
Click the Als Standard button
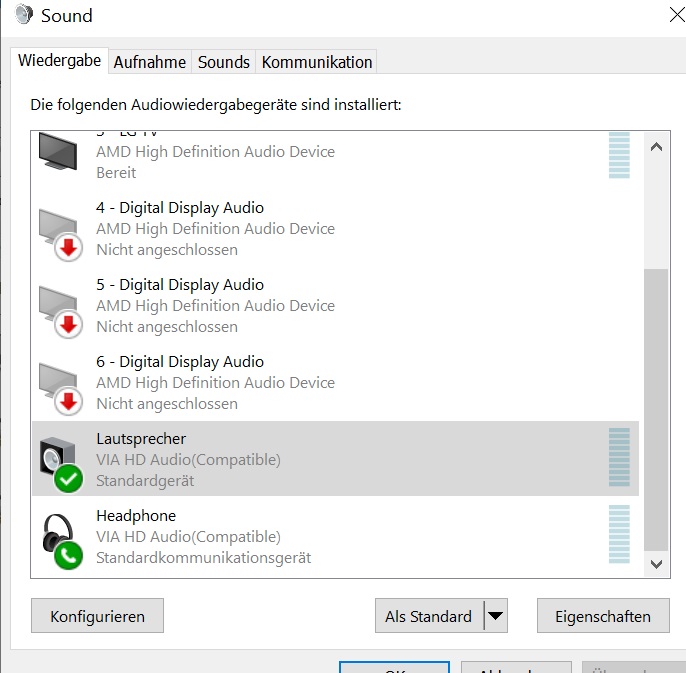[429, 616]
